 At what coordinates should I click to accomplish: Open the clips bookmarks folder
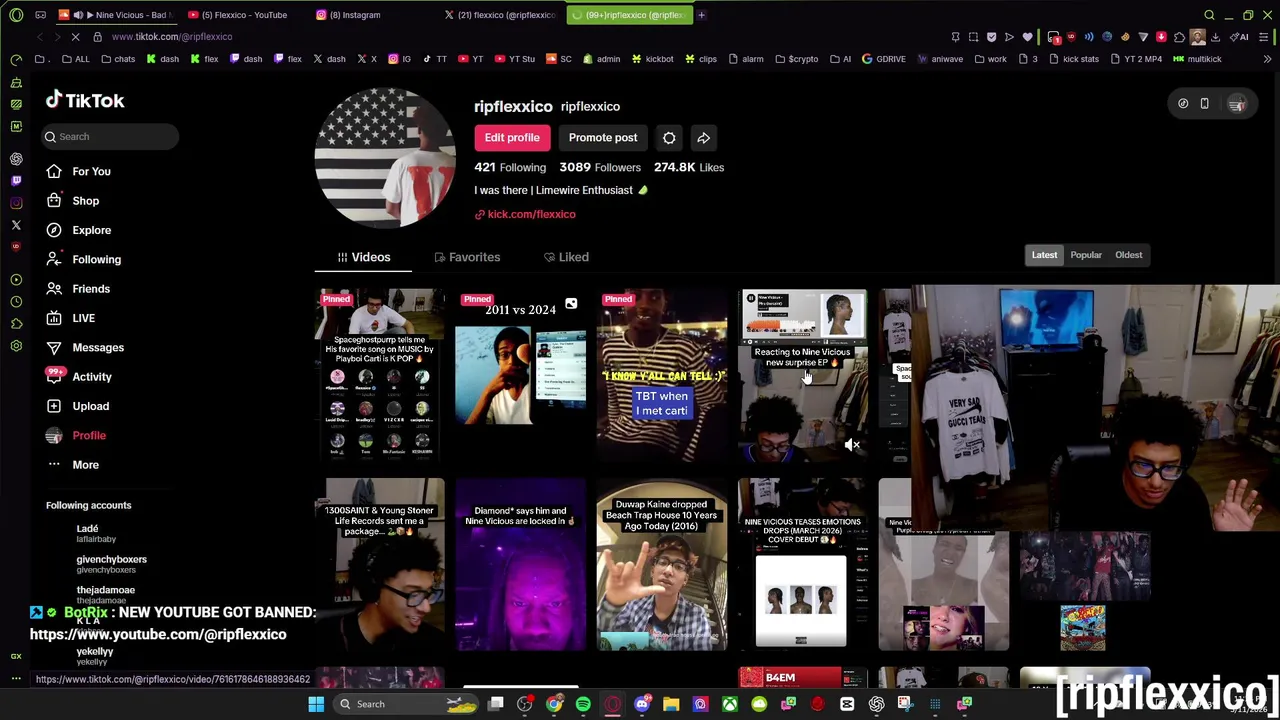point(700,59)
